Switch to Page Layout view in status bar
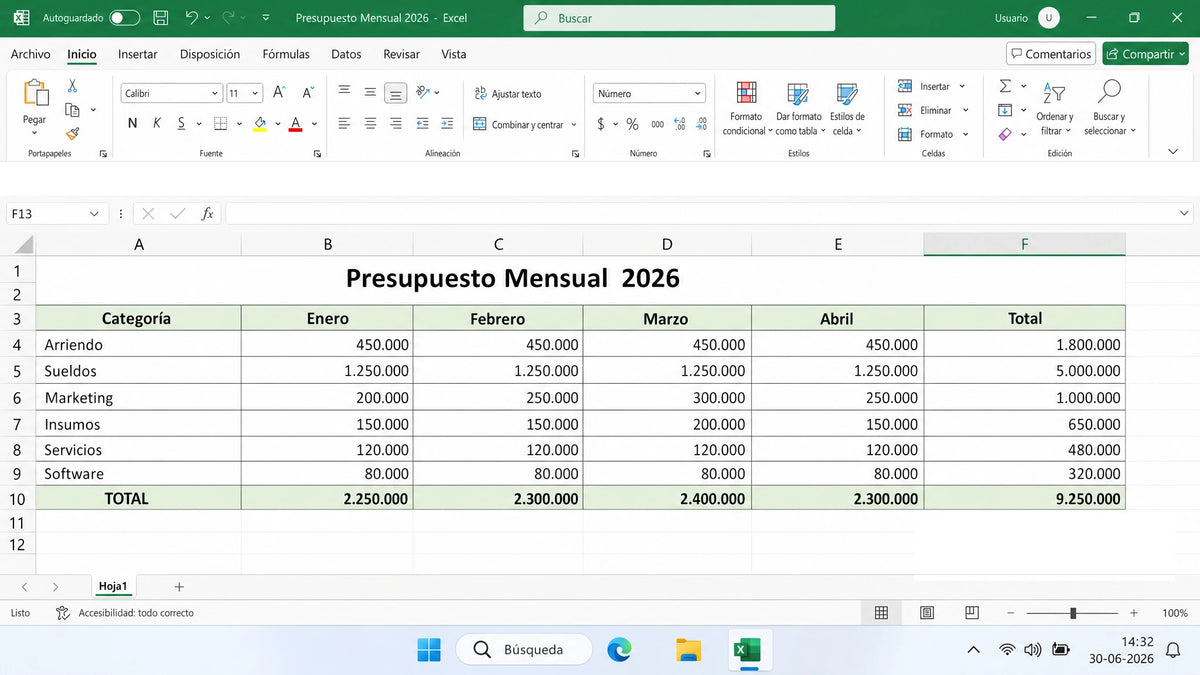The height and width of the screenshot is (675, 1200). (x=927, y=613)
